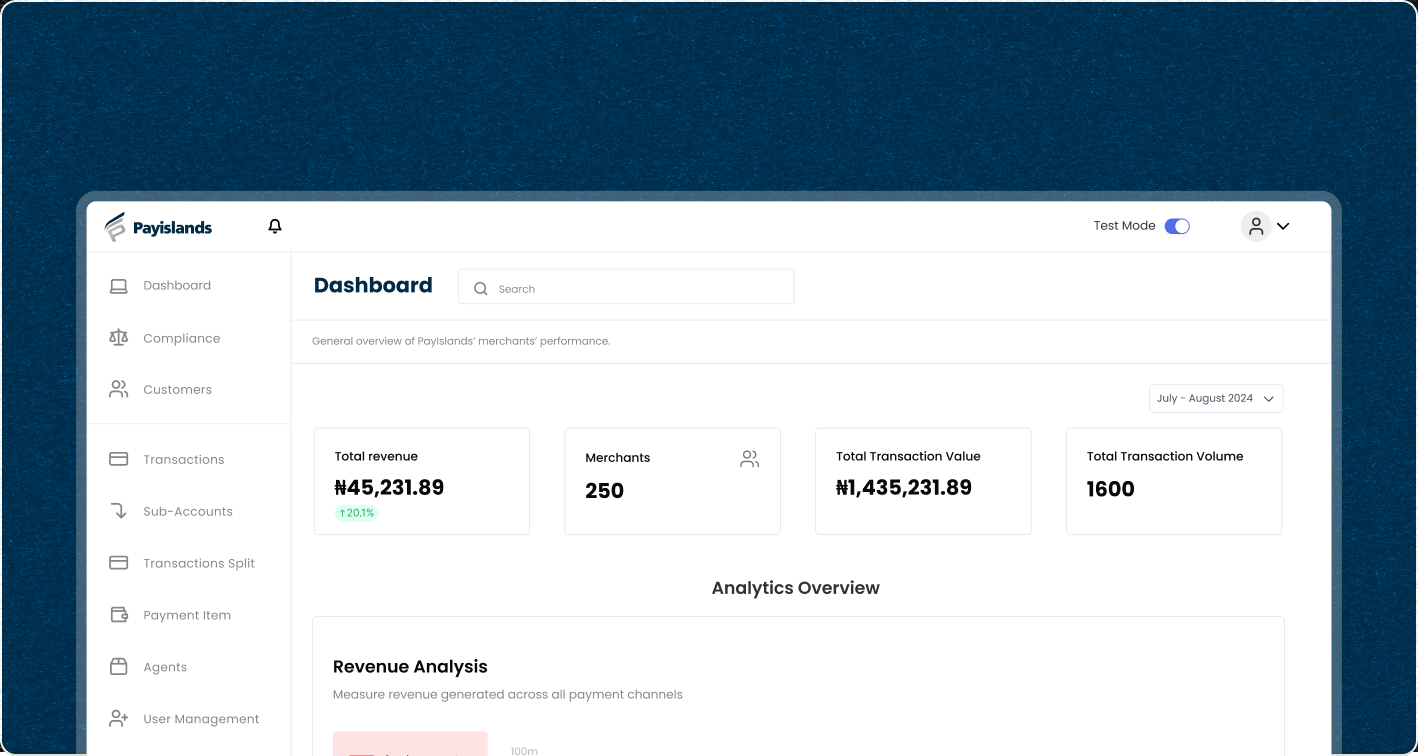Select the Payislands logo
The width and height of the screenshot is (1418, 756).
(x=157, y=227)
